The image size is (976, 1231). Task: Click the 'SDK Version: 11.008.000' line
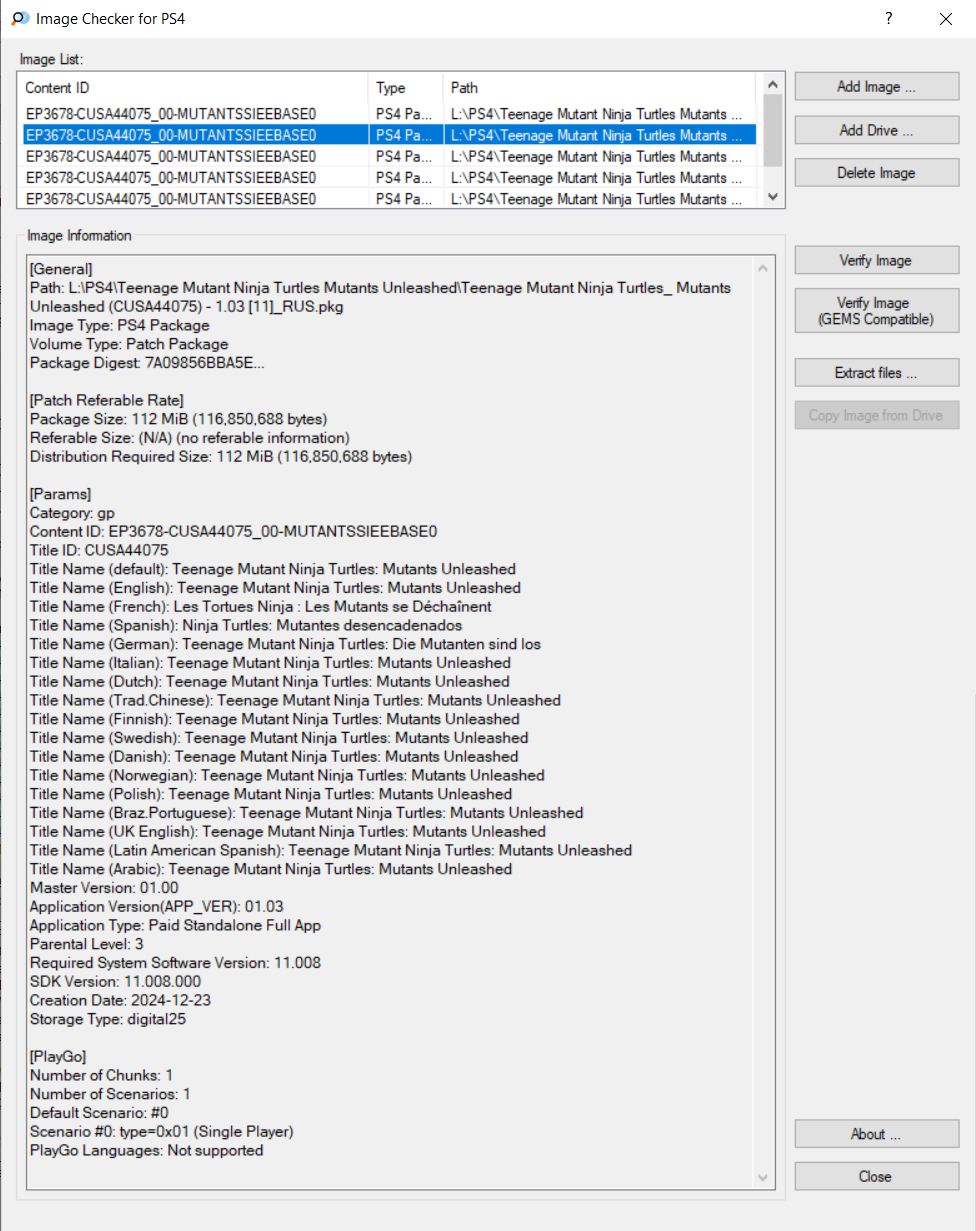(x=115, y=982)
